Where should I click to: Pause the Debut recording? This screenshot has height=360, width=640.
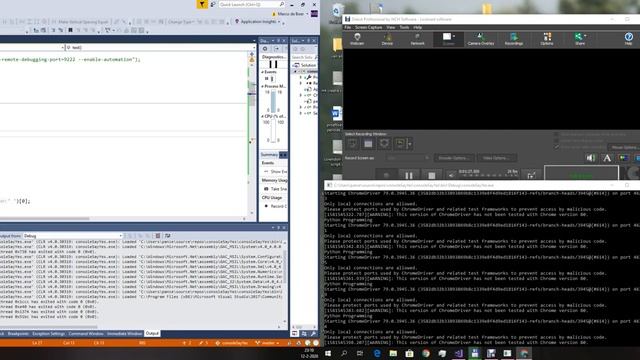tap(409, 176)
